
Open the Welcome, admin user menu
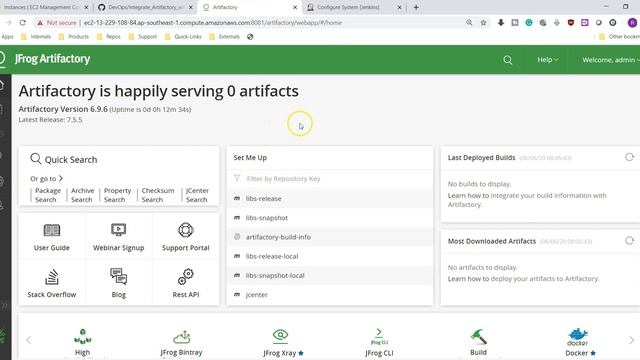[611, 60]
